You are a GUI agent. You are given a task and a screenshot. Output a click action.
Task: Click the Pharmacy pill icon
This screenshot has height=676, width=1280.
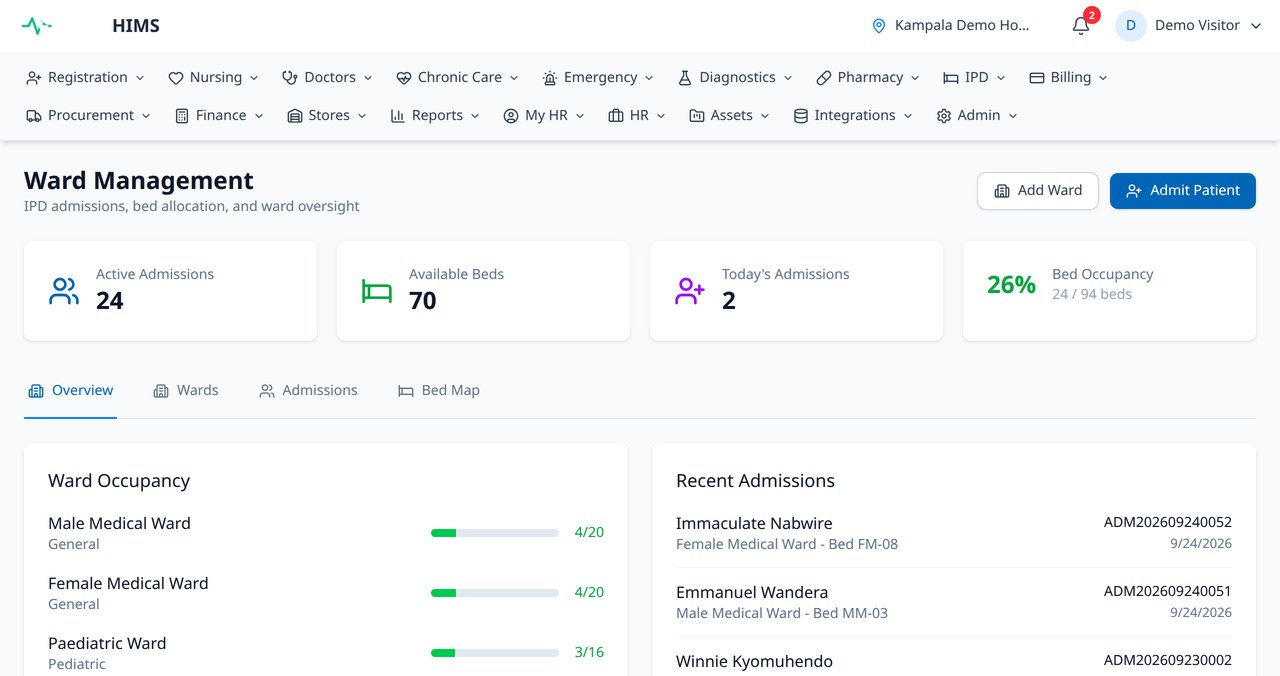(824, 78)
